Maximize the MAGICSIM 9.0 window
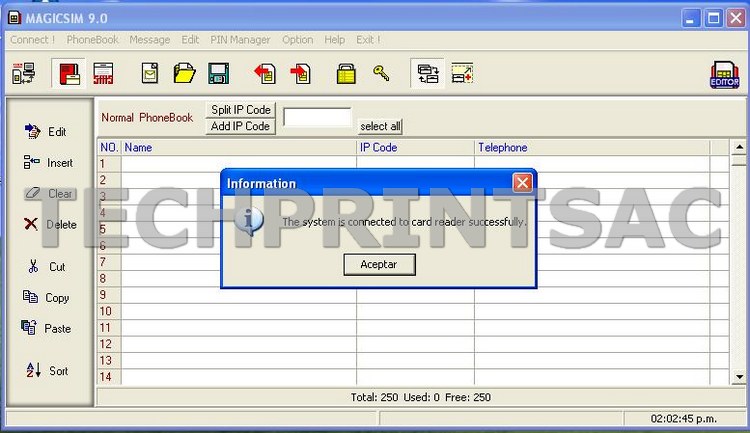The width and height of the screenshot is (750, 433). pyautogui.click(x=713, y=19)
